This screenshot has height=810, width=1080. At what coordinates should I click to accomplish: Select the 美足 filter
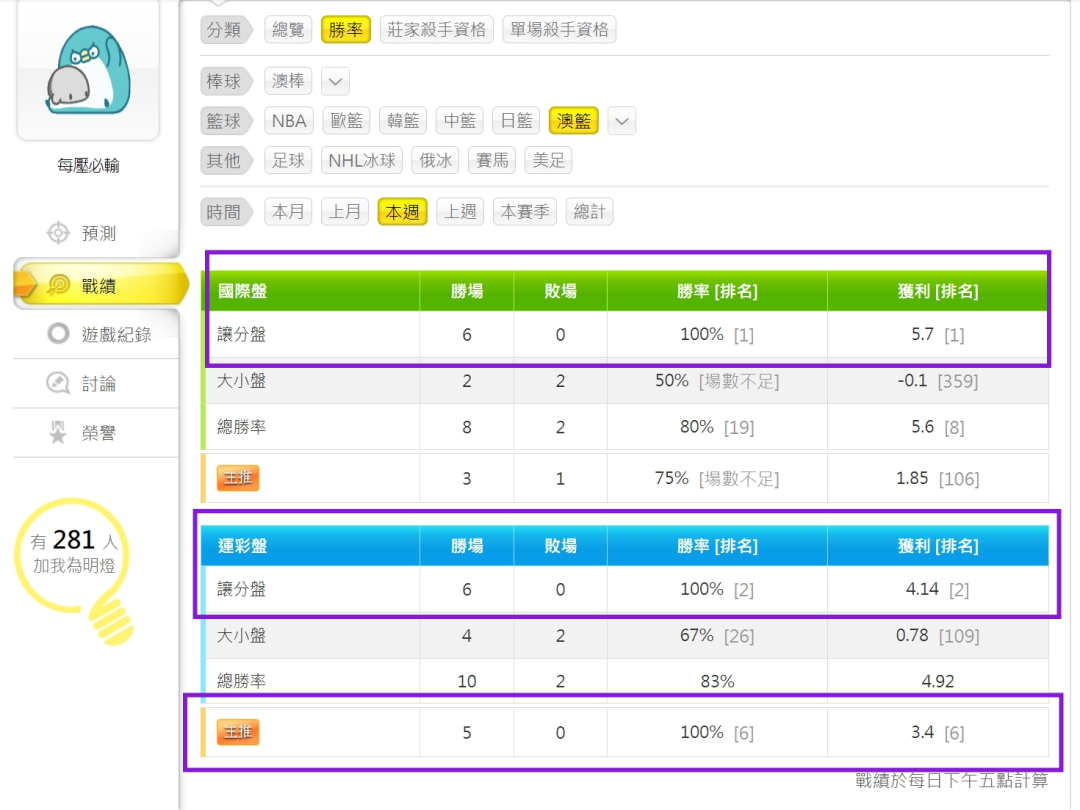coord(548,160)
